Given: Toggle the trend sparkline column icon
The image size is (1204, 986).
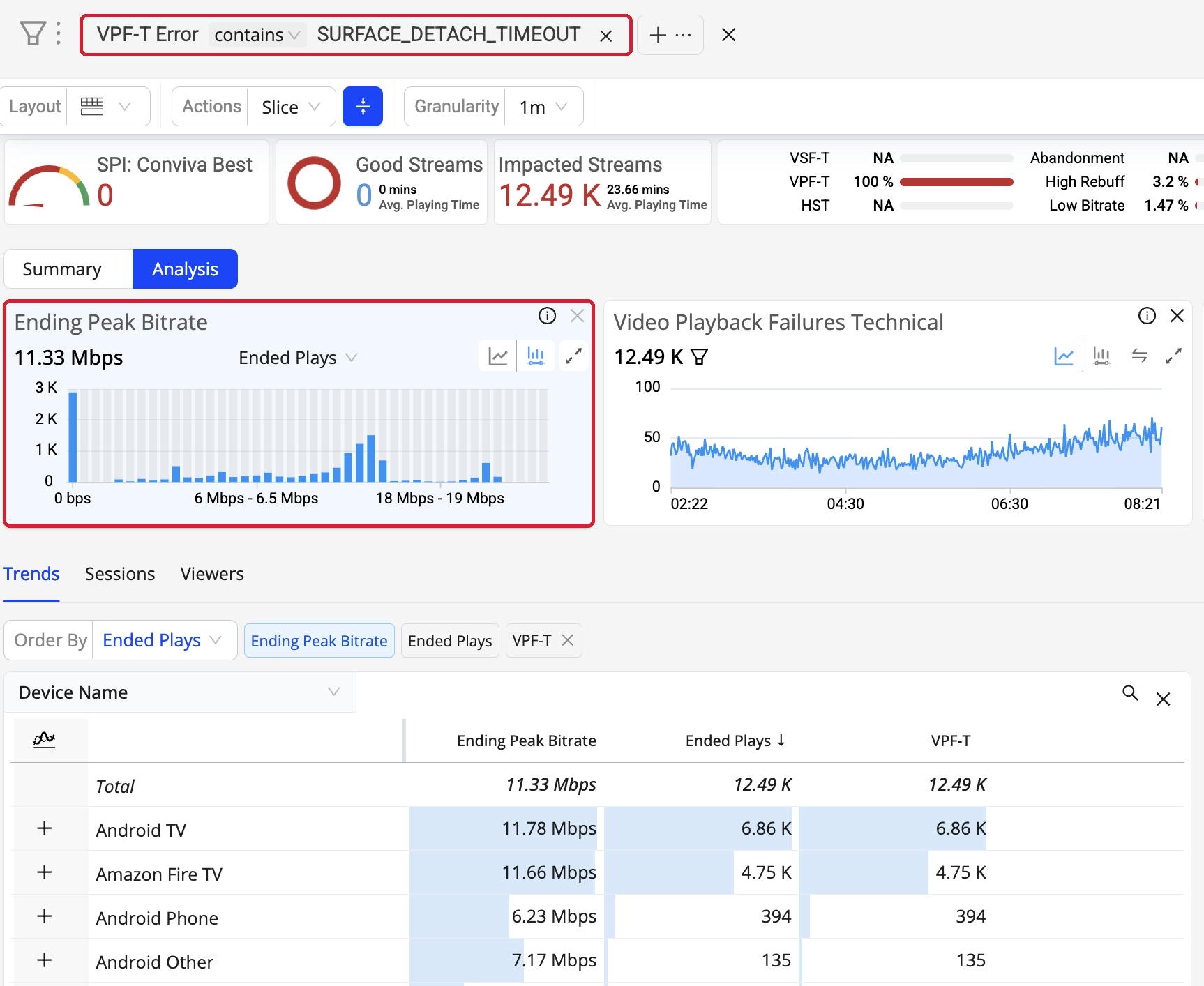Looking at the screenshot, I should click(x=44, y=739).
